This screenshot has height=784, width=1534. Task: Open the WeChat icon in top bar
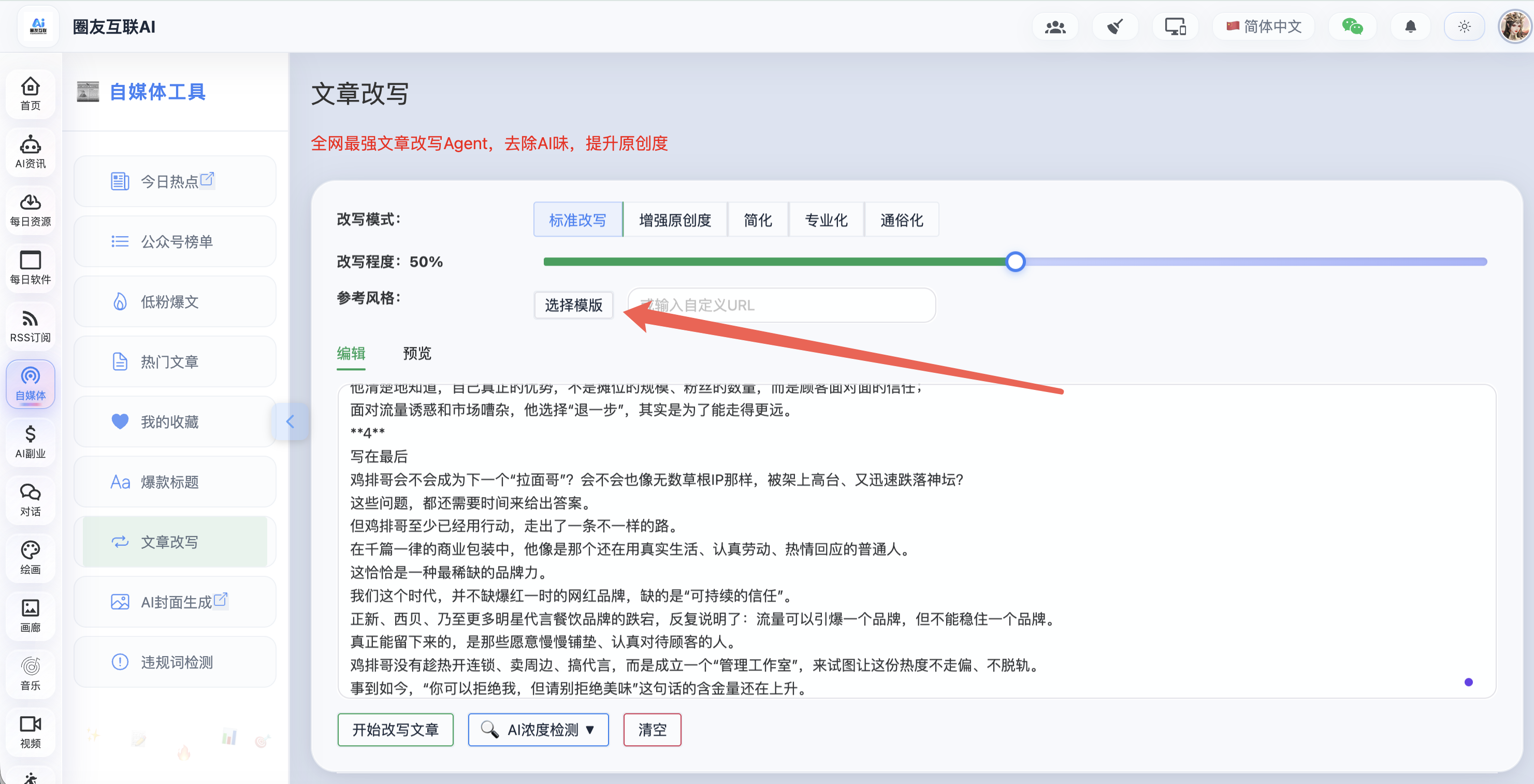pyautogui.click(x=1352, y=27)
